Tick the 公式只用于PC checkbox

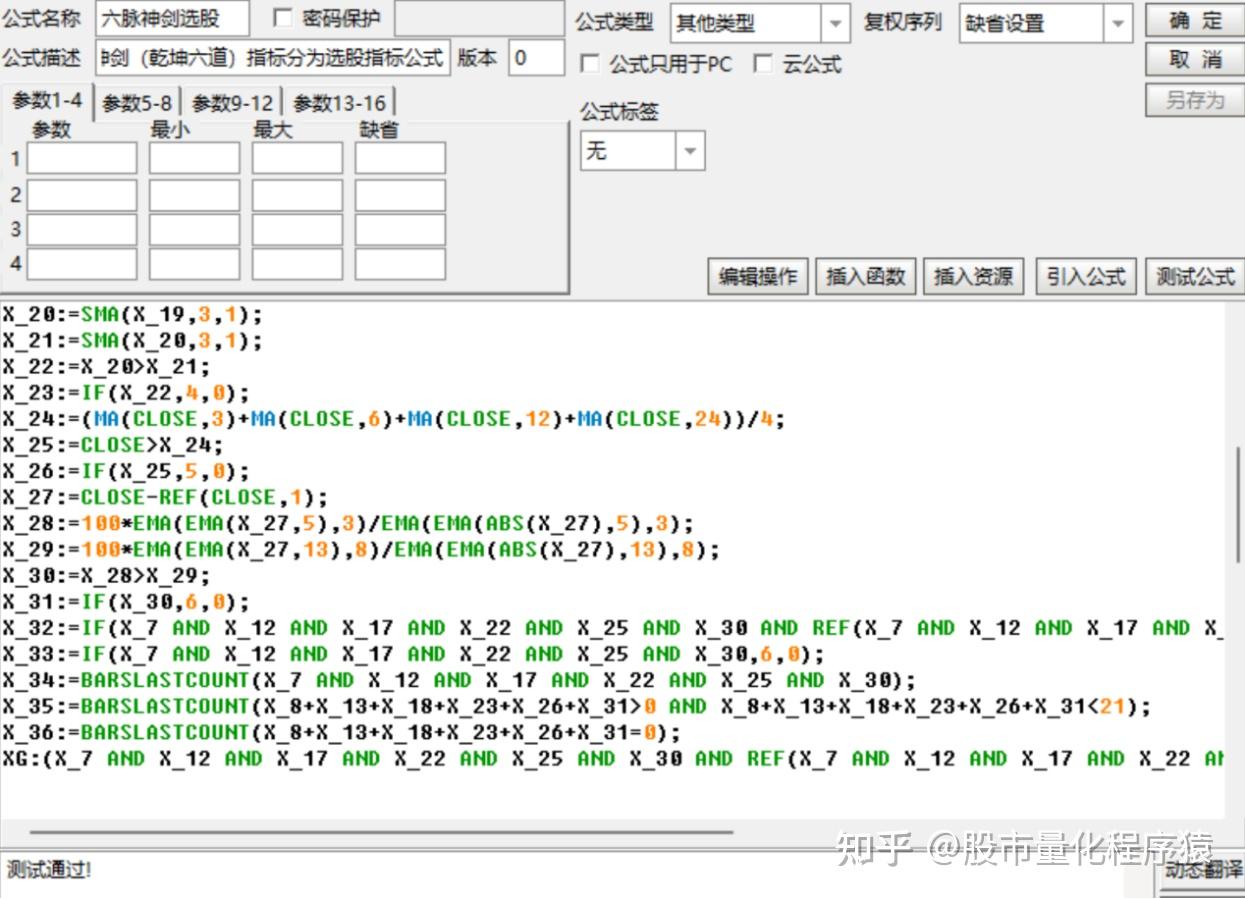click(590, 64)
